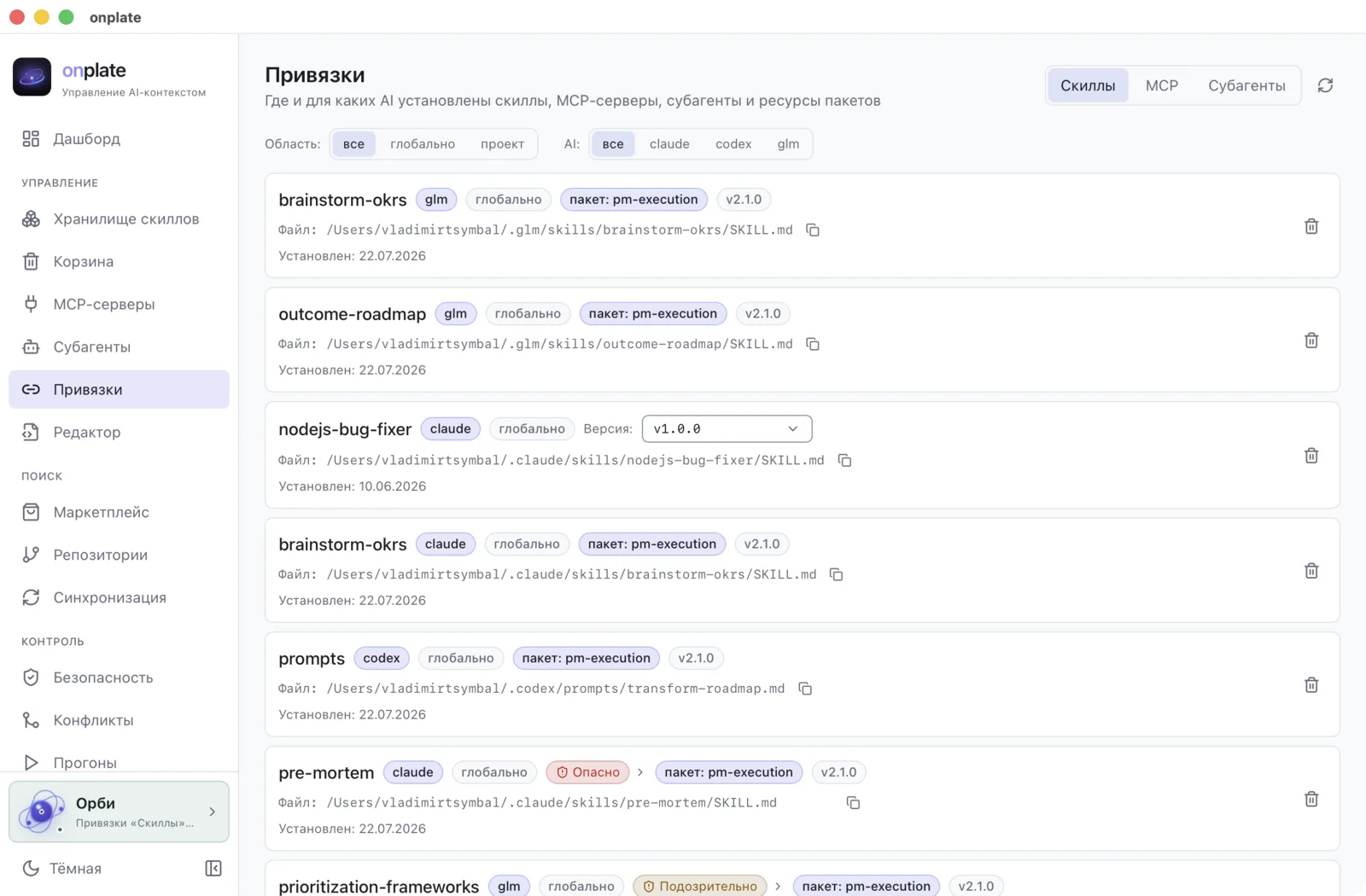
Task: Select the Привязки sidebar item
Action: pos(119,390)
